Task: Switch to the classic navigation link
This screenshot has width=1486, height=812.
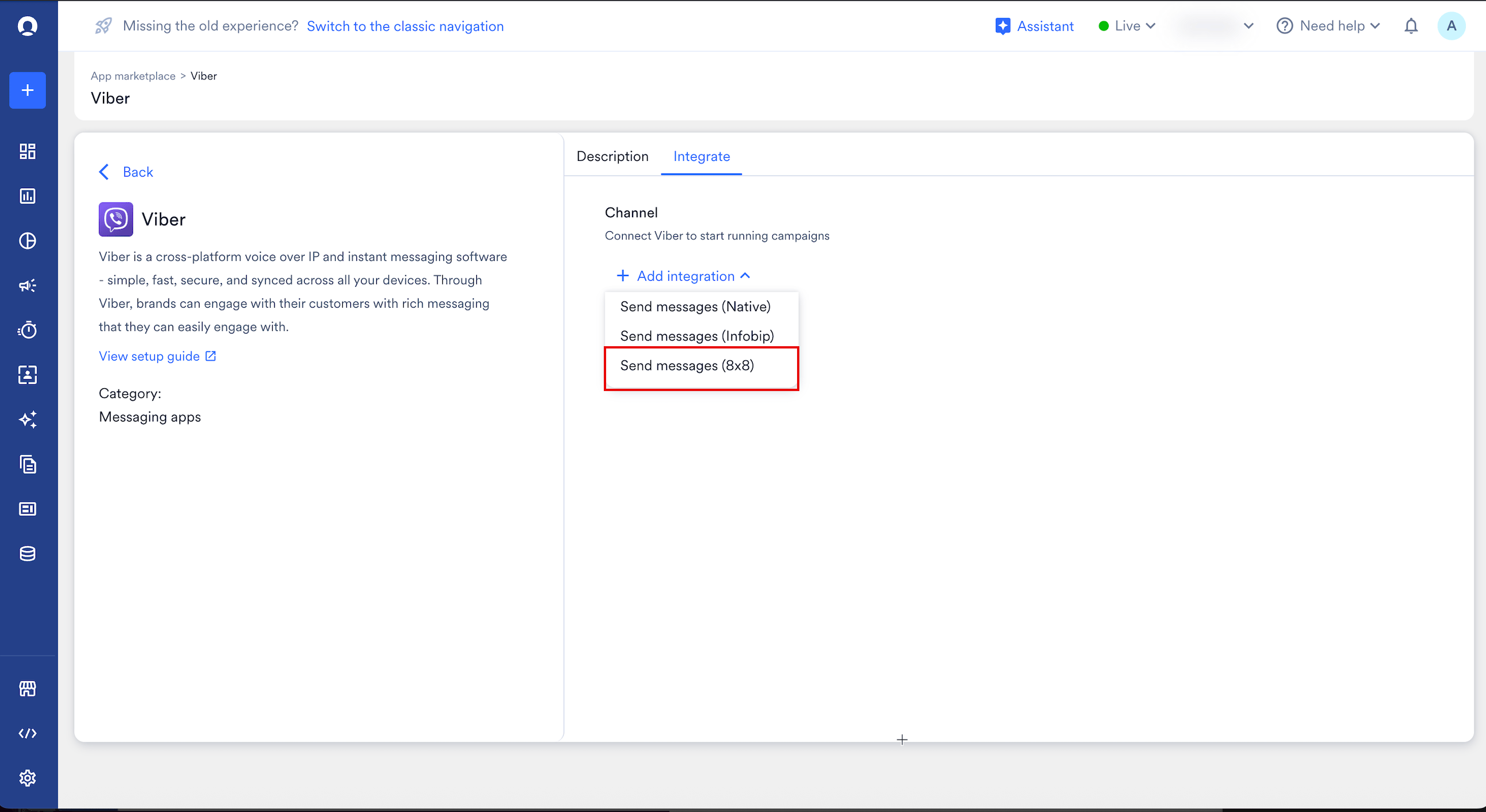Action: point(405,26)
